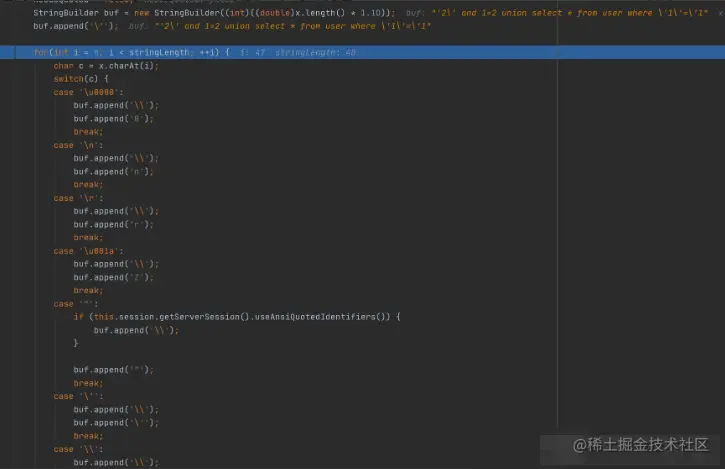725x469 pixels.
Task: Click the buf.append('n') statement
Action: 113,172
